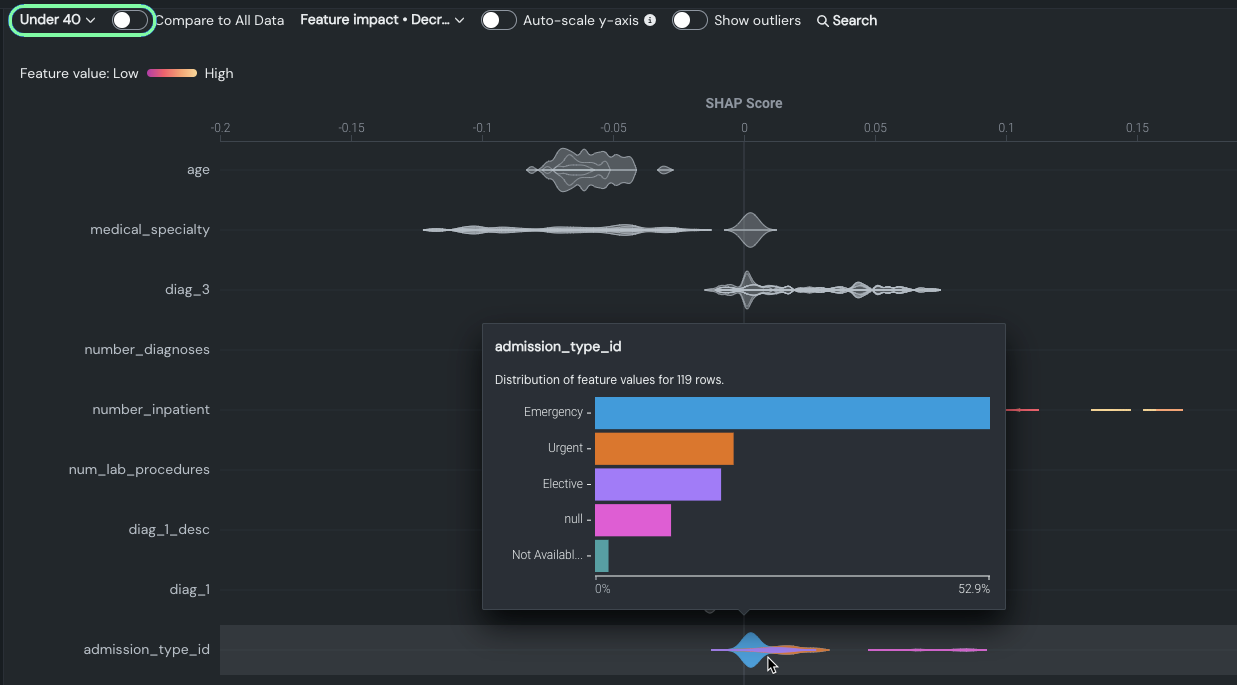The height and width of the screenshot is (685, 1237).
Task: Click the age violin plot
Action: coord(583,170)
